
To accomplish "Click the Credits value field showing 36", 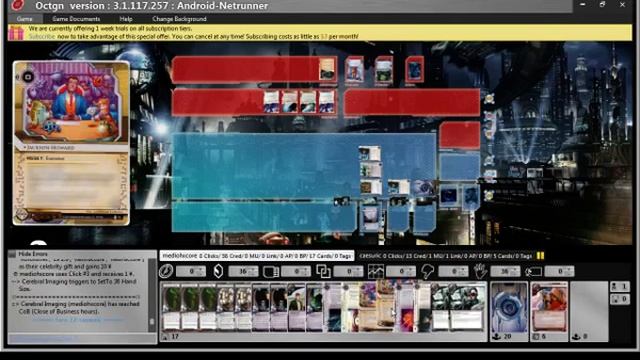I will click(x=243, y=271).
